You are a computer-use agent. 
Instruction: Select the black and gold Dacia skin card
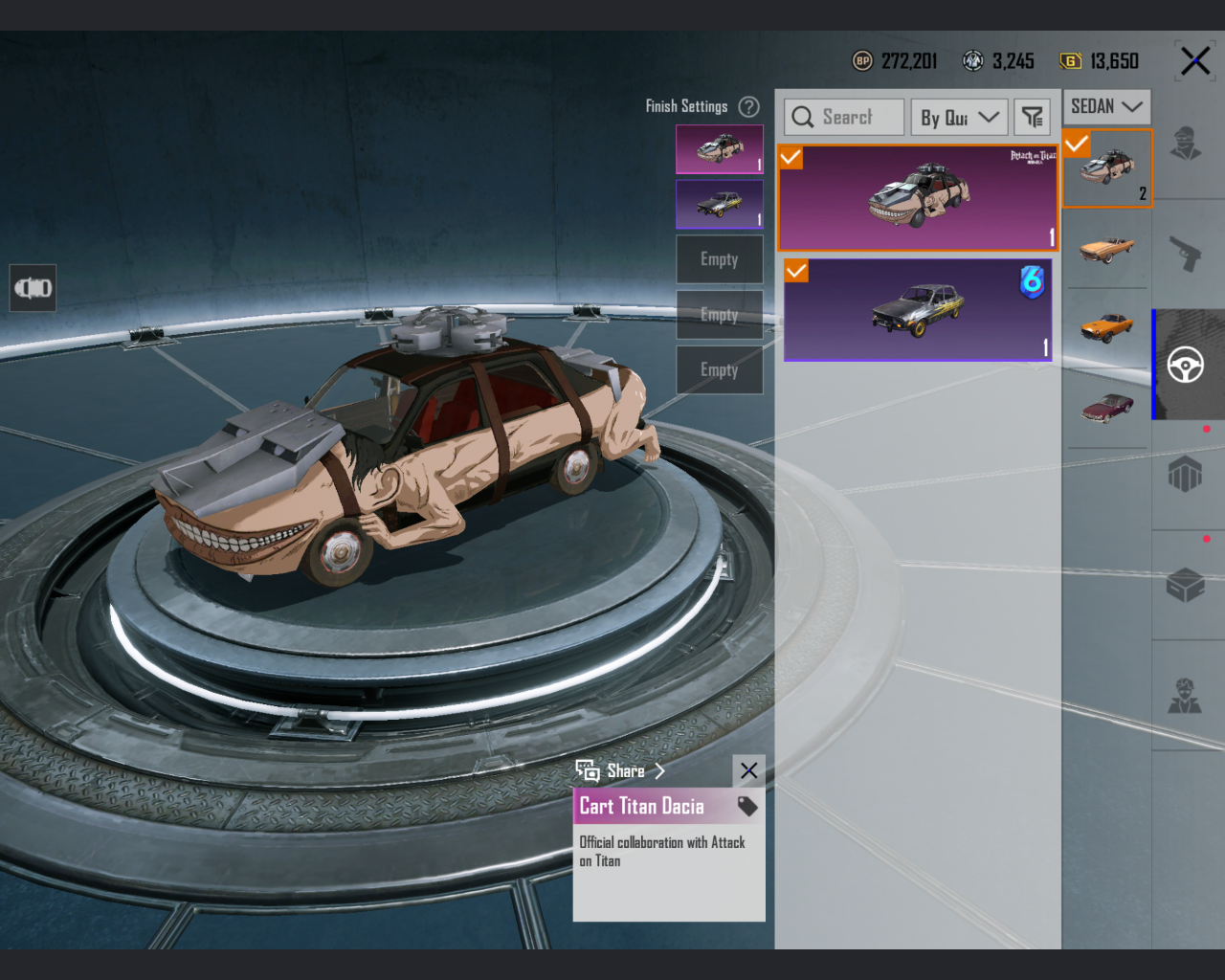click(x=918, y=309)
